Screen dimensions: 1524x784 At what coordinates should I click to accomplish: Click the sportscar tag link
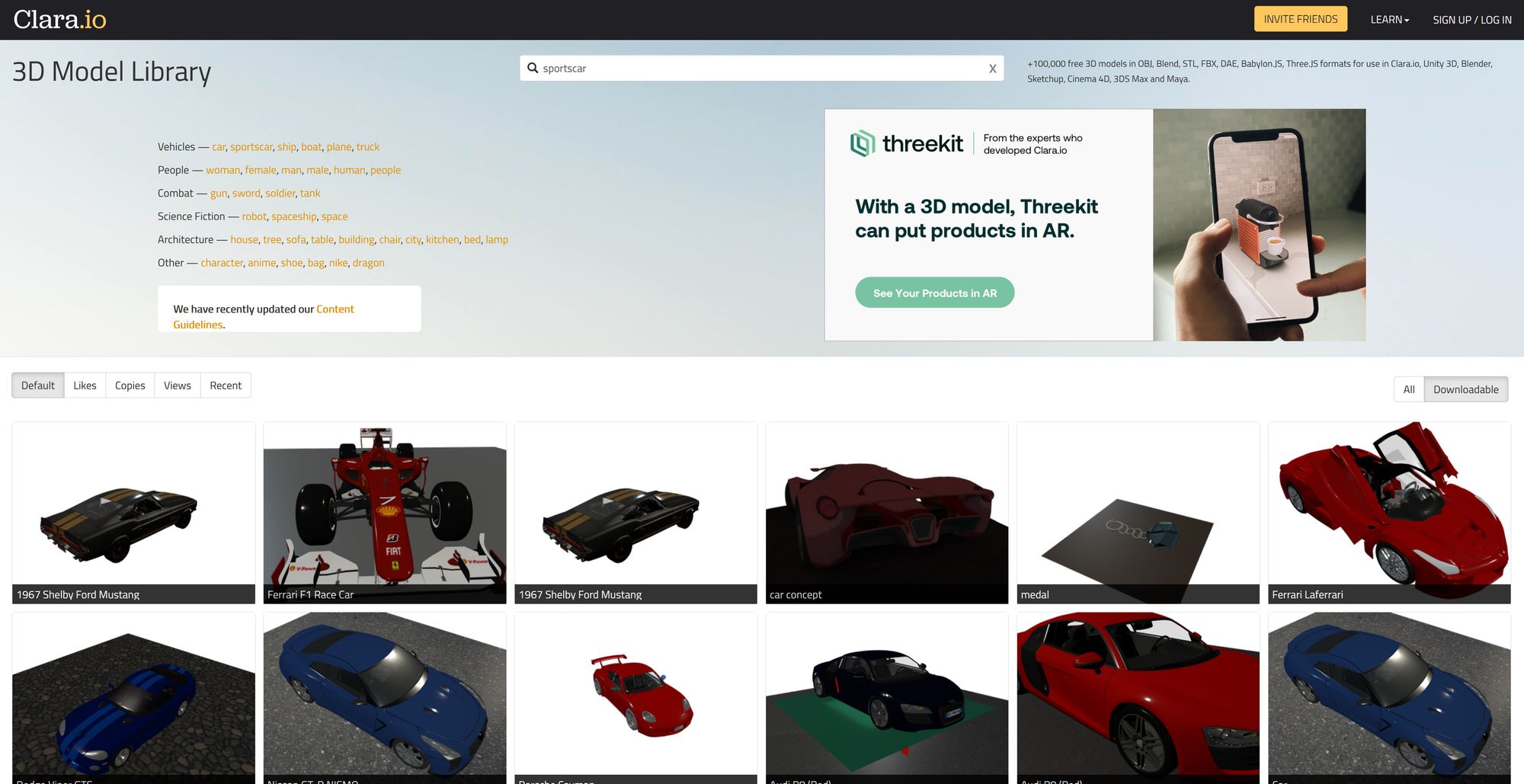(x=251, y=147)
